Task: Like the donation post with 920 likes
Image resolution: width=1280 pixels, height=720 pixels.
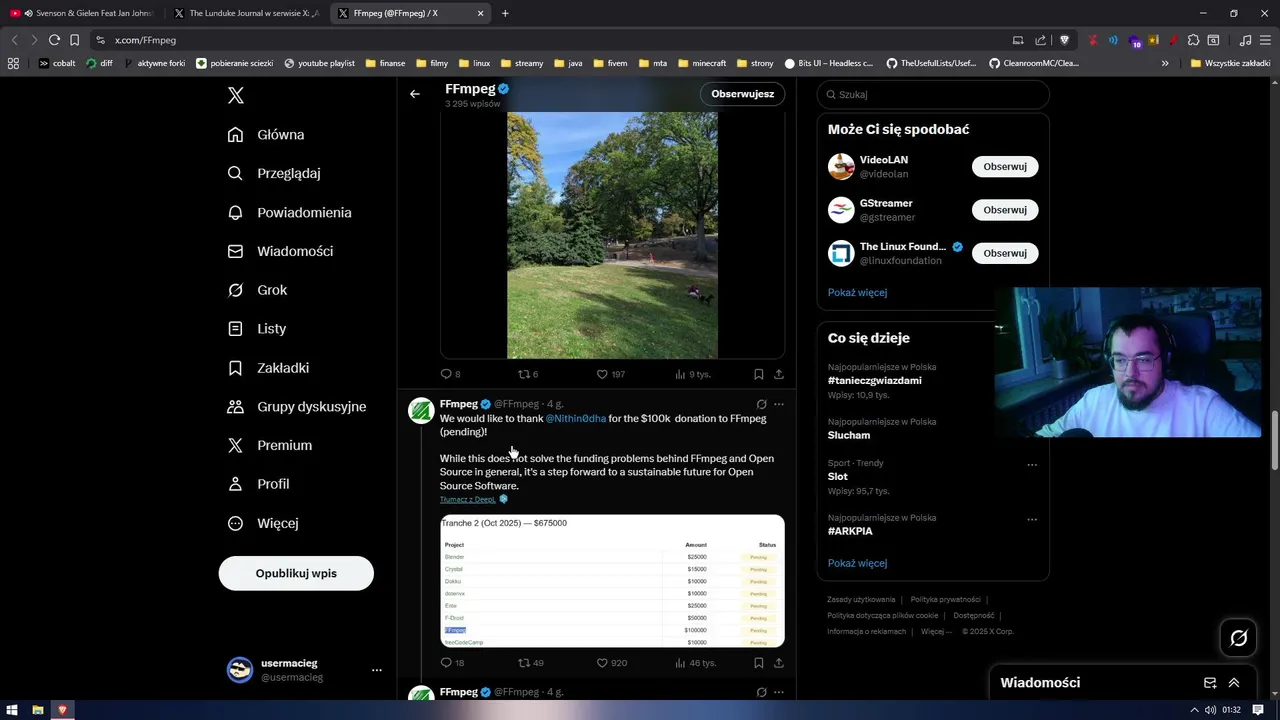Action: point(611,663)
